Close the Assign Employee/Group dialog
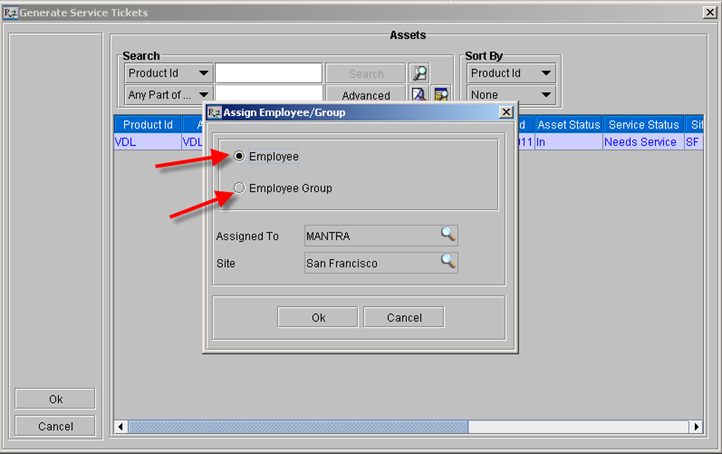 (x=506, y=112)
